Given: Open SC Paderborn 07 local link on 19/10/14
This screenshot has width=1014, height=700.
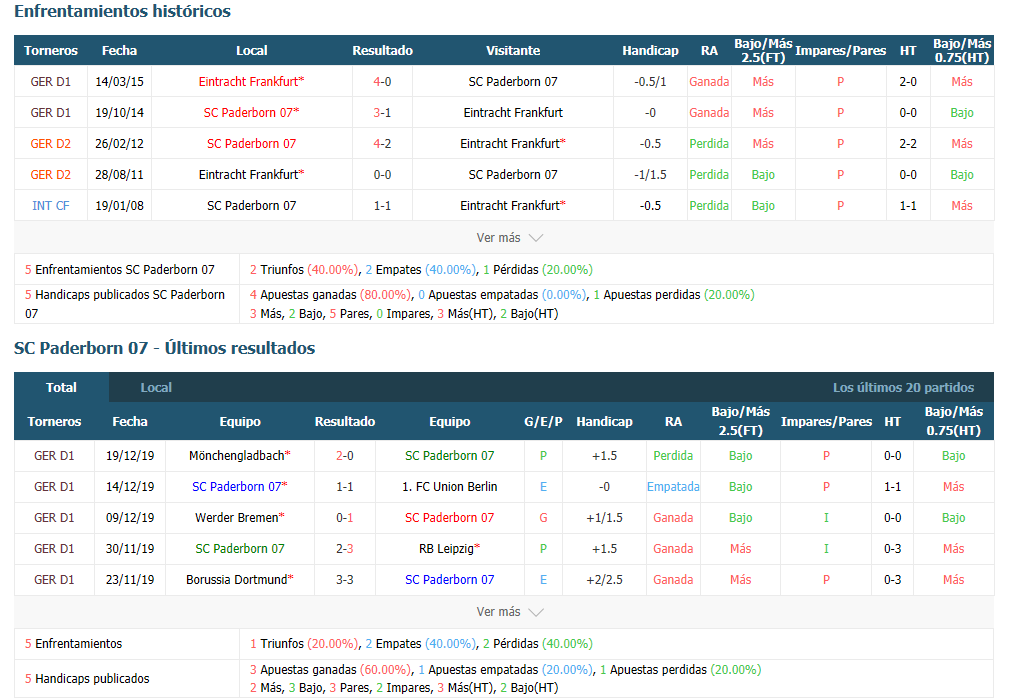Looking at the screenshot, I should pos(251,113).
